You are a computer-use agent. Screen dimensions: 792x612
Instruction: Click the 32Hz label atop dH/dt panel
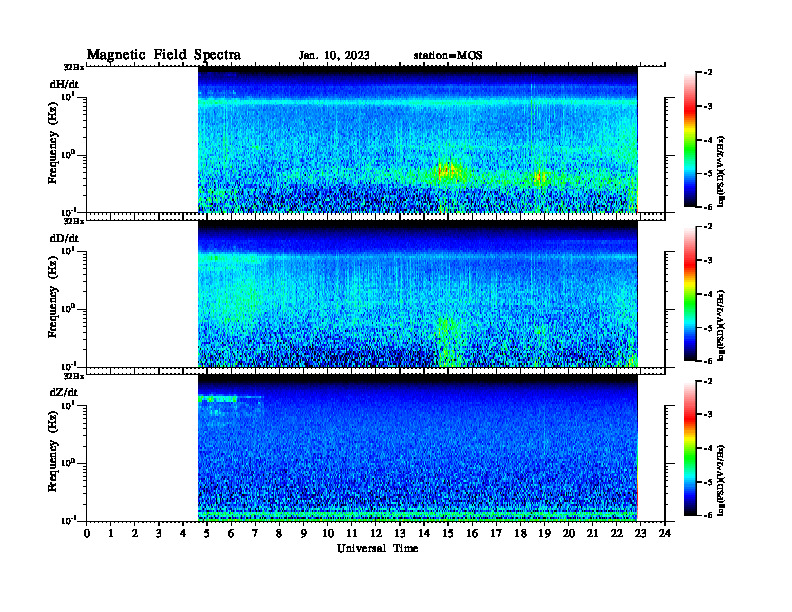74,67
